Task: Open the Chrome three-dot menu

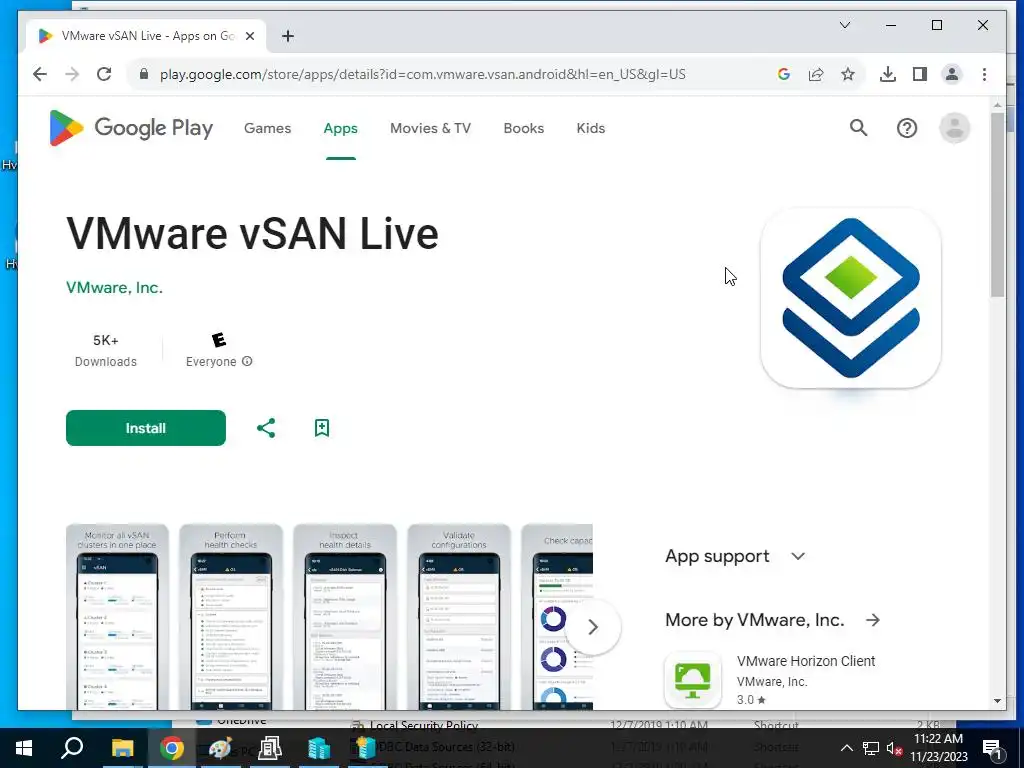Action: click(984, 74)
